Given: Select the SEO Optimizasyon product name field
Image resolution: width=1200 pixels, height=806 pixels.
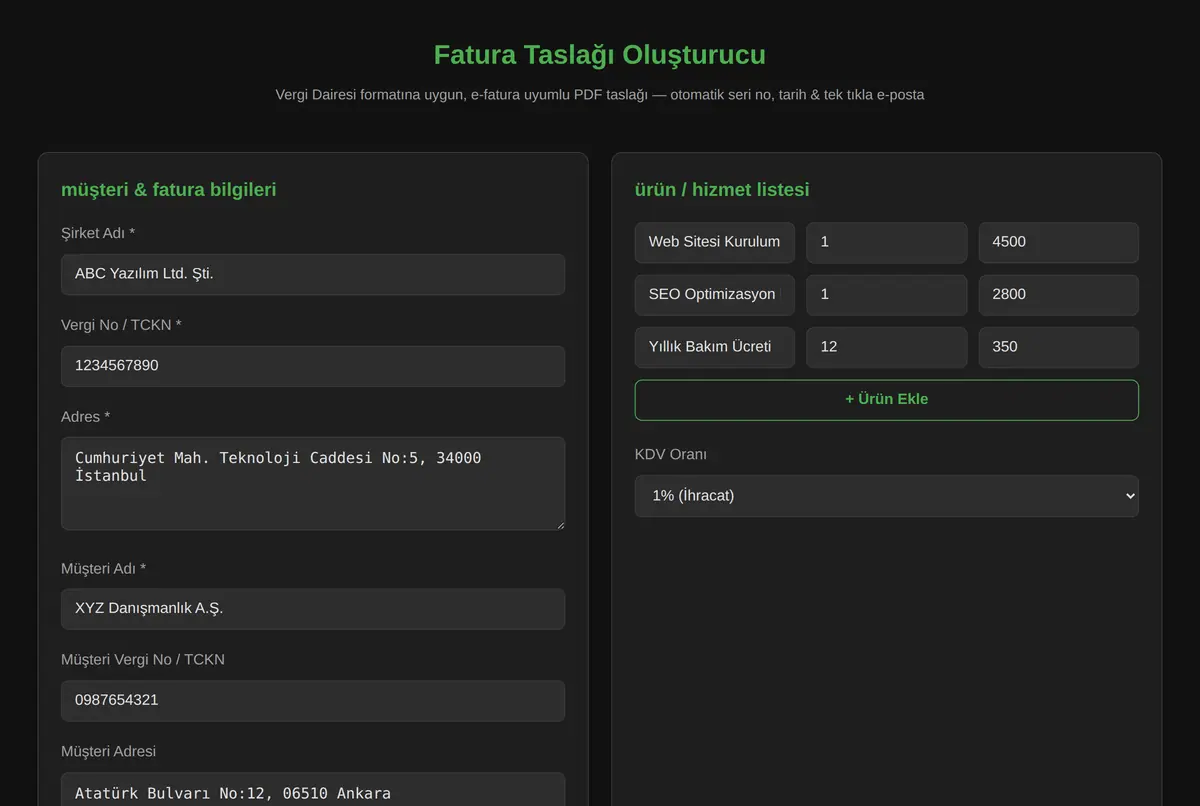Looking at the screenshot, I should pos(715,295).
